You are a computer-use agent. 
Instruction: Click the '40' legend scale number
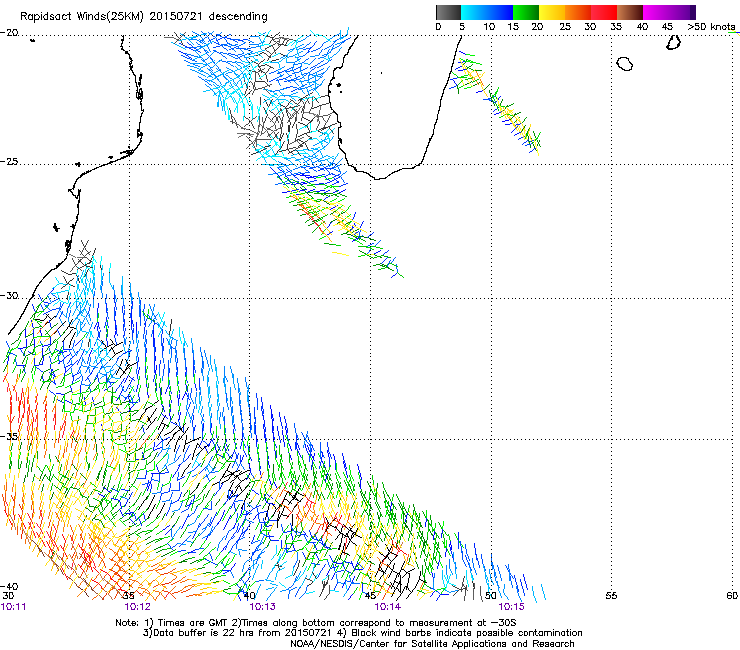[643, 27]
